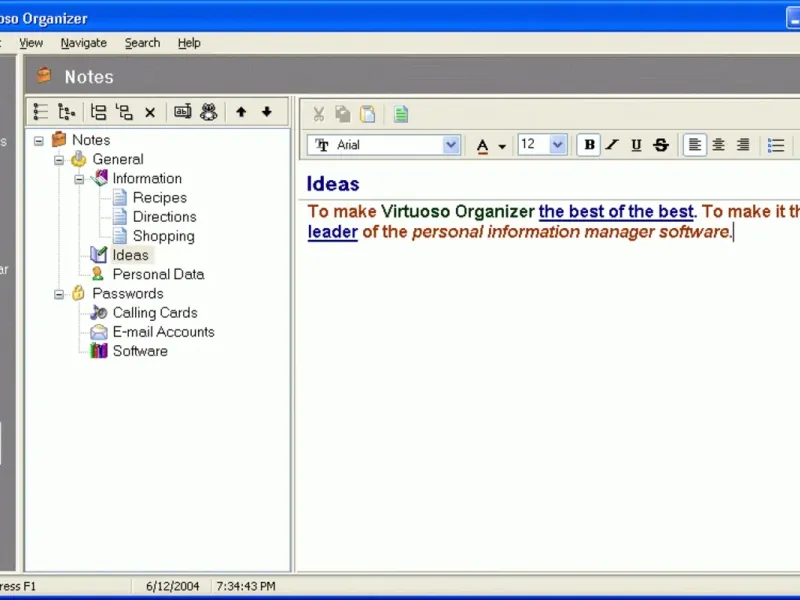Click the Paste clipboard icon
Image resolution: width=800 pixels, height=600 pixels.
(x=367, y=114)
